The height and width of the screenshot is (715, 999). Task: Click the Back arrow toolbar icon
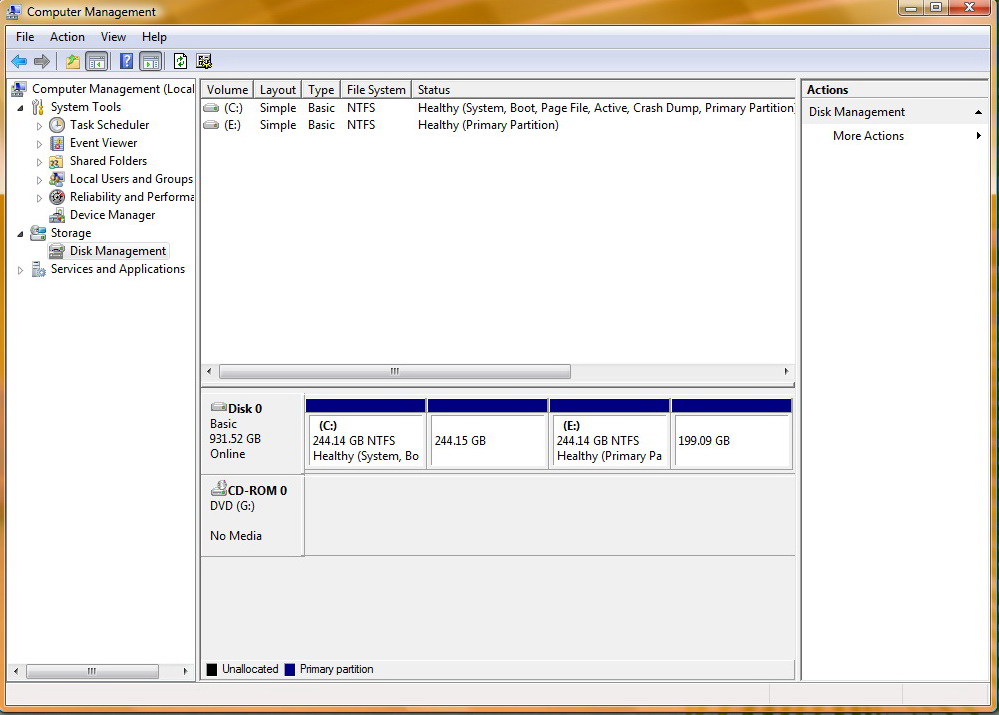[19, 62]
